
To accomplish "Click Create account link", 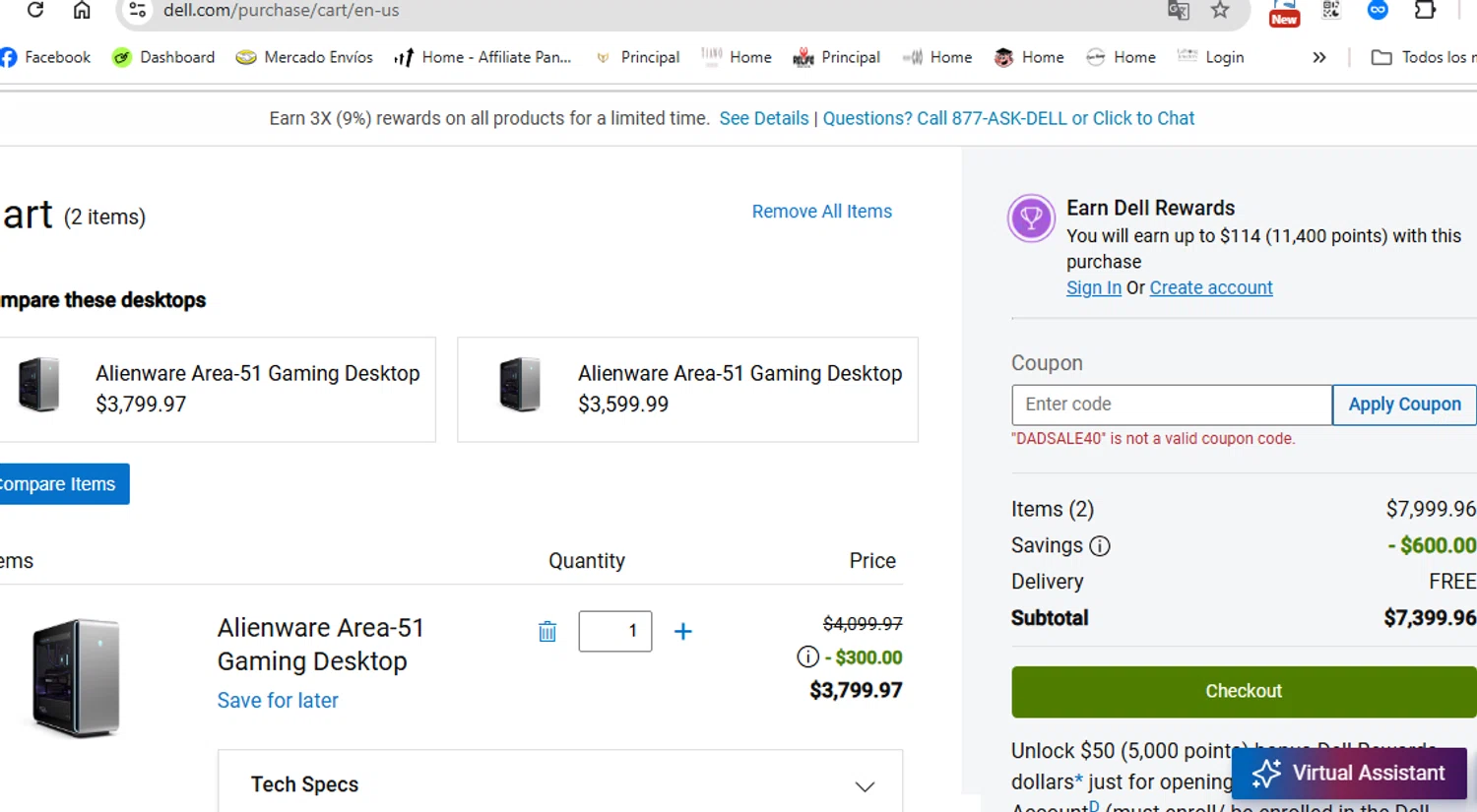I will [1211, 287].
